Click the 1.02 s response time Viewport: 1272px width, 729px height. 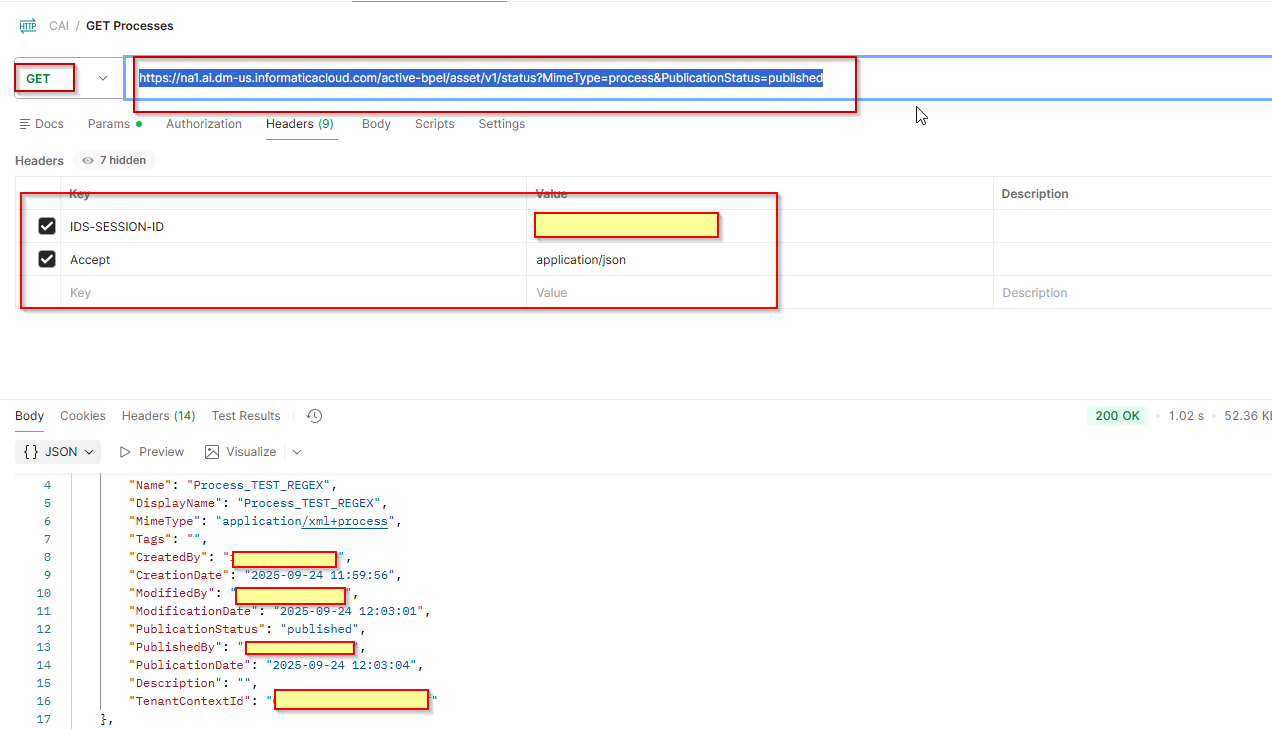(1186, 416)
